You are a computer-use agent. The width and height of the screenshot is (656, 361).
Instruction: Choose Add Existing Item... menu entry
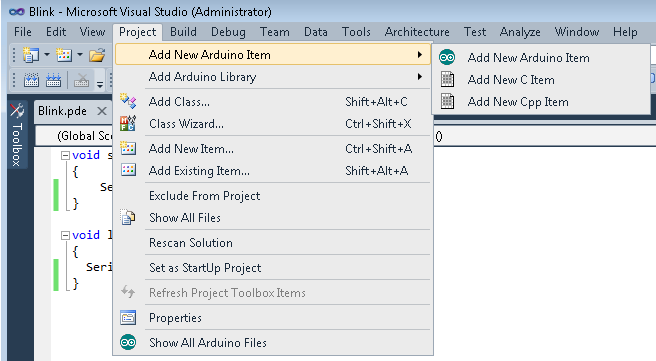(x=273, y=170)
